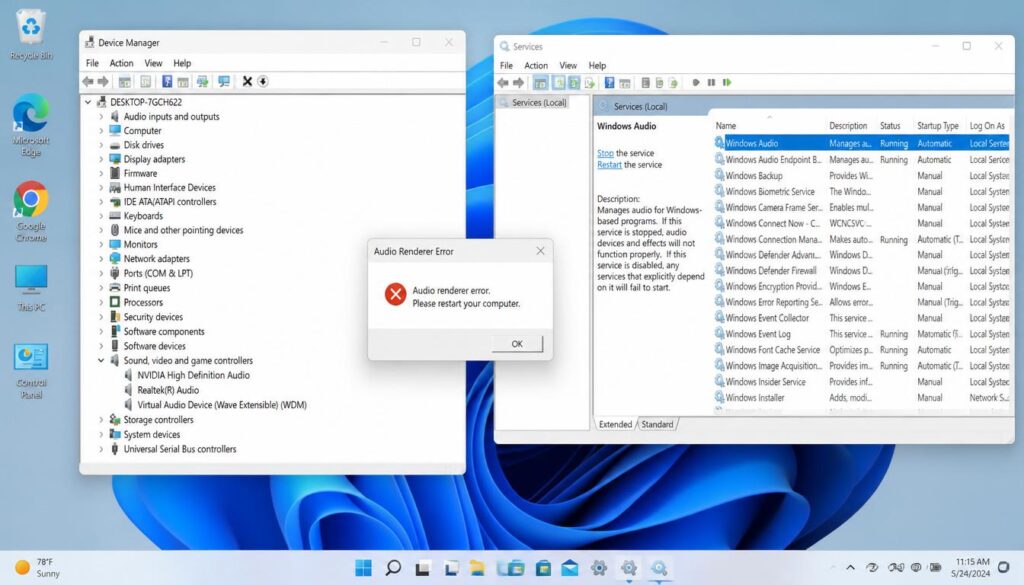
Task: Click the green Restart Service icon in Services toolbar
Action: tap(727, 82)
